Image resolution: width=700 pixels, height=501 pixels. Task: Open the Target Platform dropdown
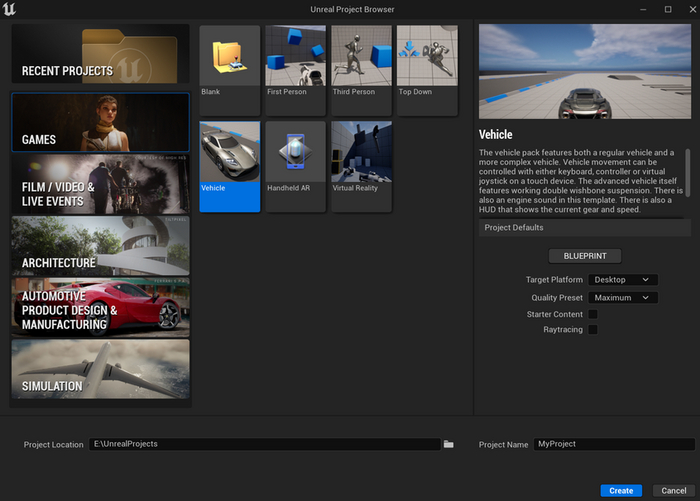click(x=623, y=280)
